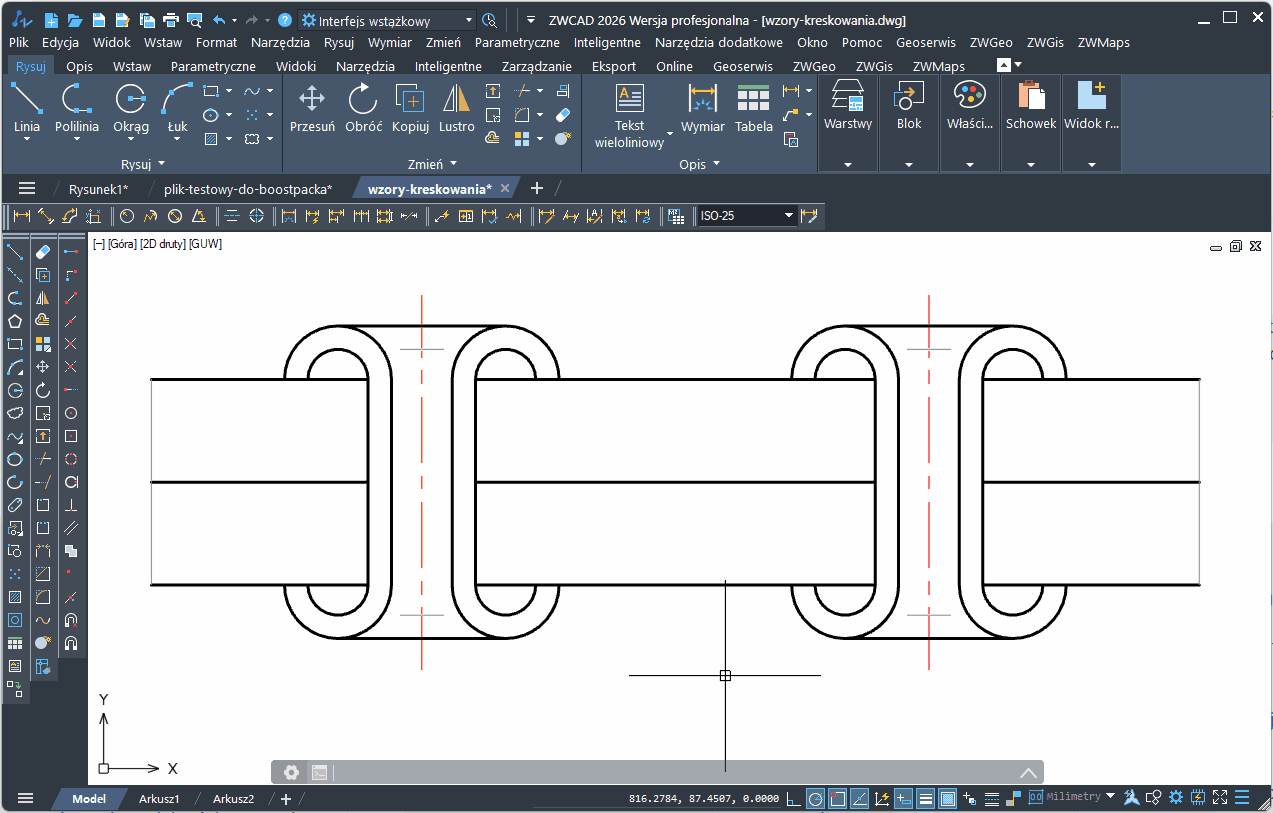Switch to the Arkusz1 layout tab

(159, 799)
